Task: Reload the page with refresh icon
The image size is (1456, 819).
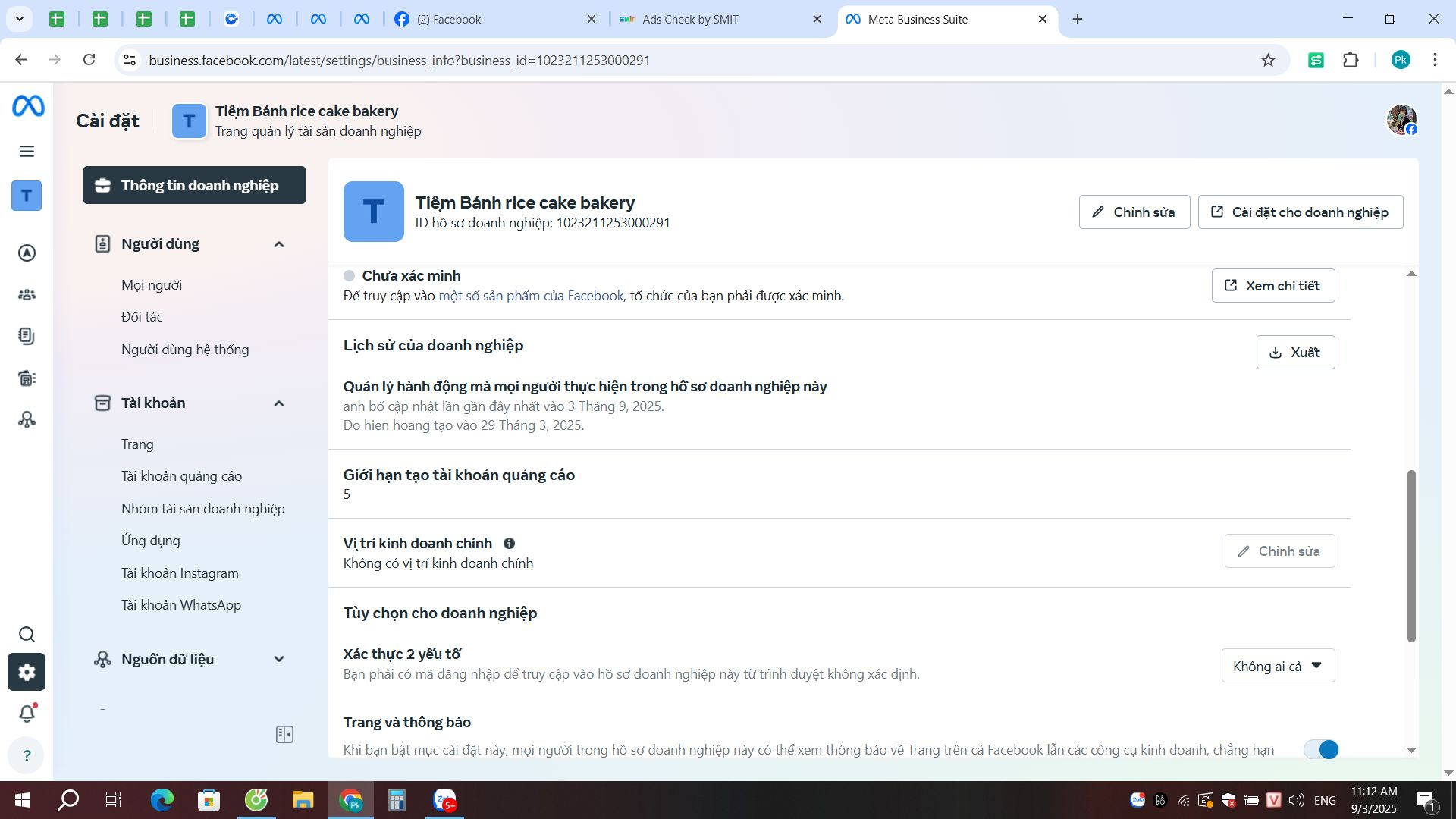Action: point(89,60)
